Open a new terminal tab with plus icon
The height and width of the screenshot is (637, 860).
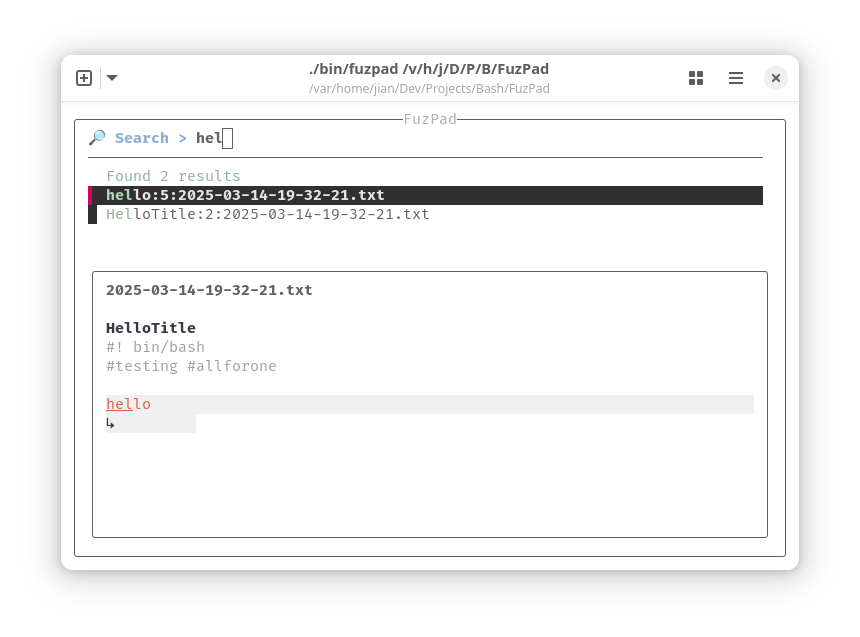tap(84, 78)
